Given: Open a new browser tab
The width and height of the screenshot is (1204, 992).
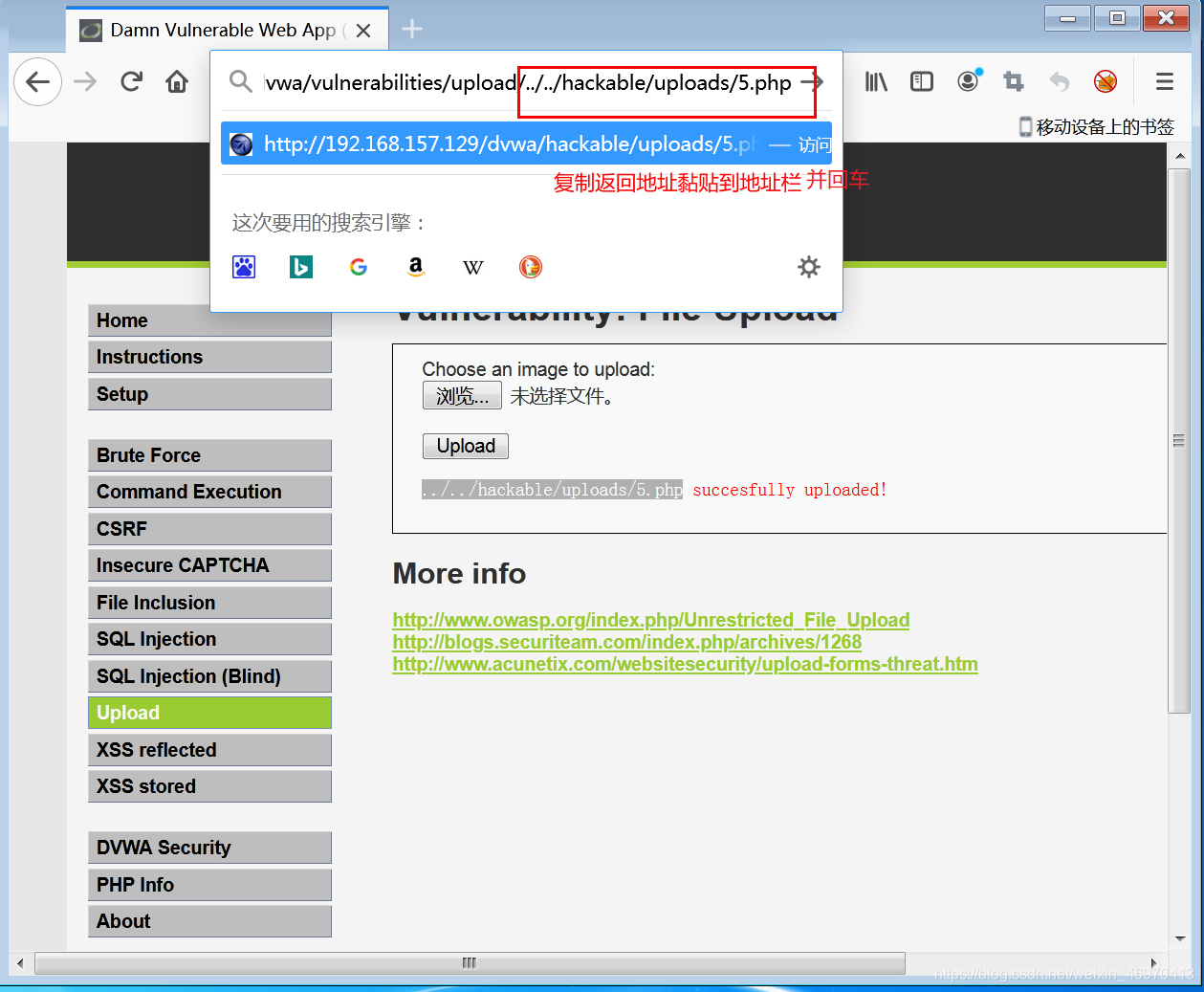Looking at the screenshot, I should (412, 30).
